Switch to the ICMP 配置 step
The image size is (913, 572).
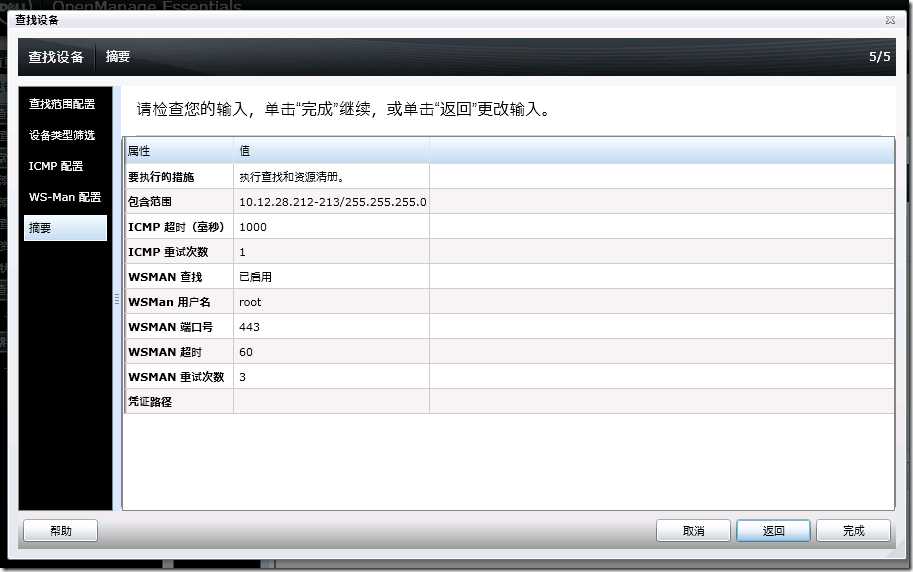tap(56, 166)
